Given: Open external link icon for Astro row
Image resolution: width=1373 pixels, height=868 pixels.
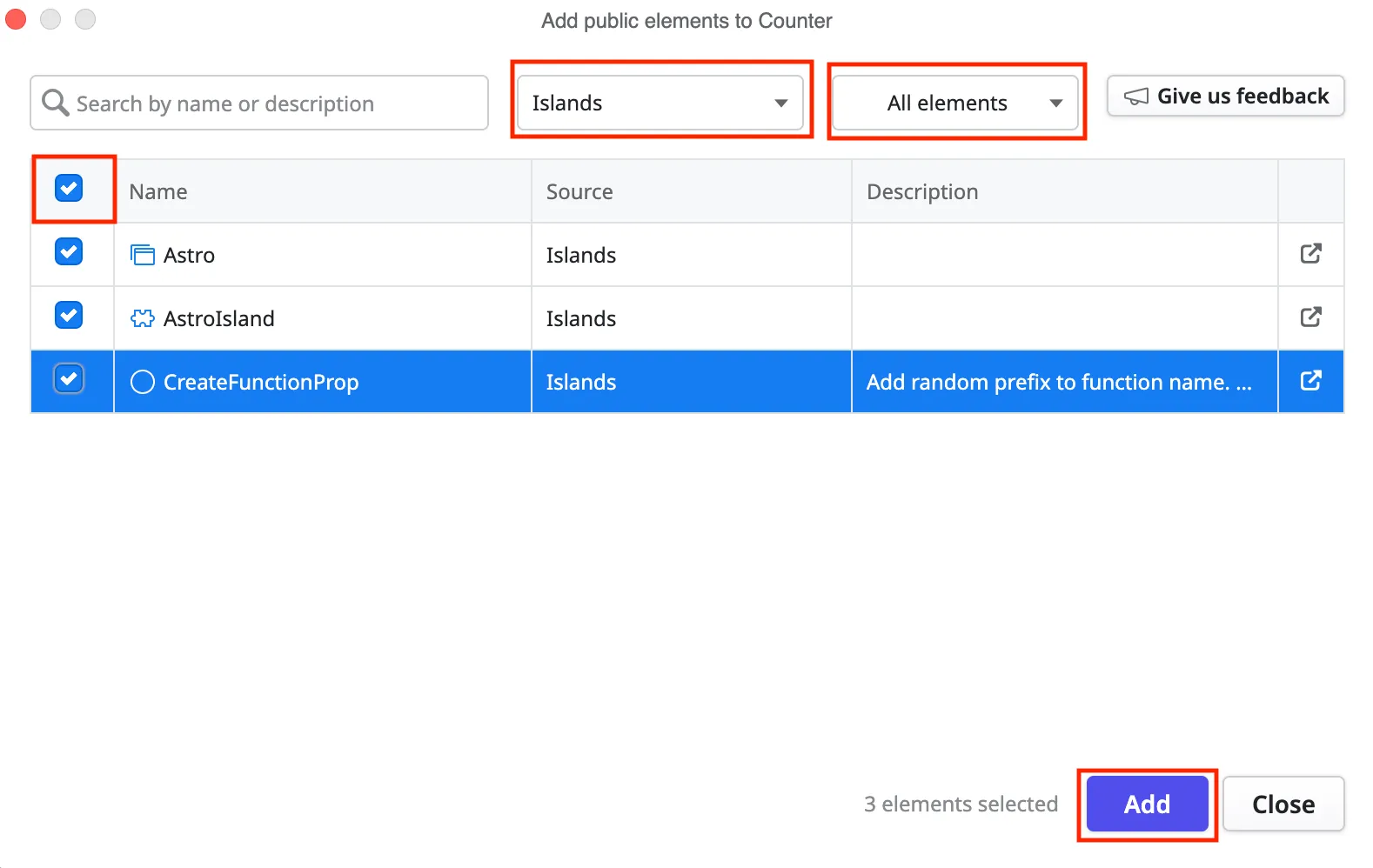Looking at the screenshot, I should (1310, 254).
